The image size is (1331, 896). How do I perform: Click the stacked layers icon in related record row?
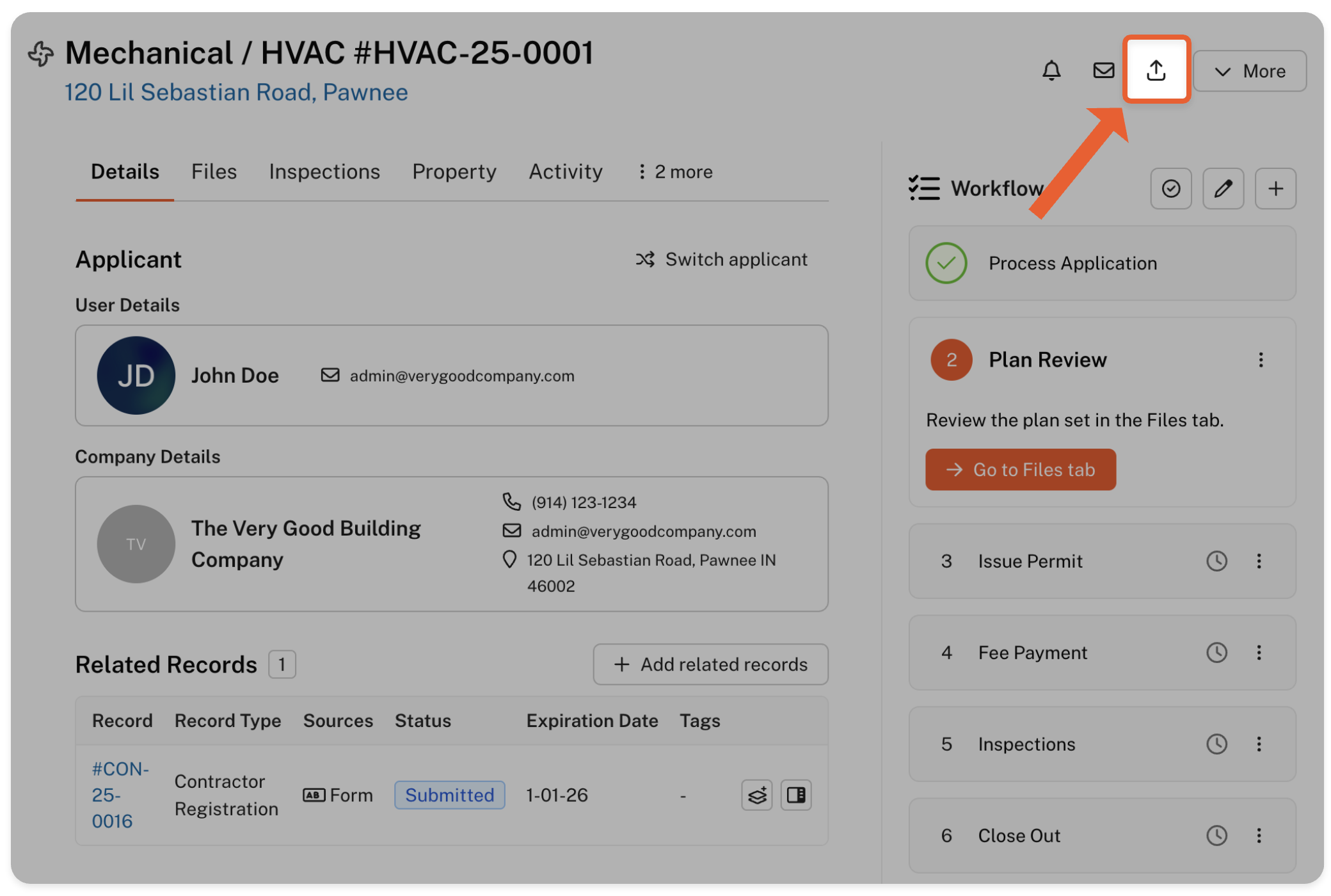(757, 795)
